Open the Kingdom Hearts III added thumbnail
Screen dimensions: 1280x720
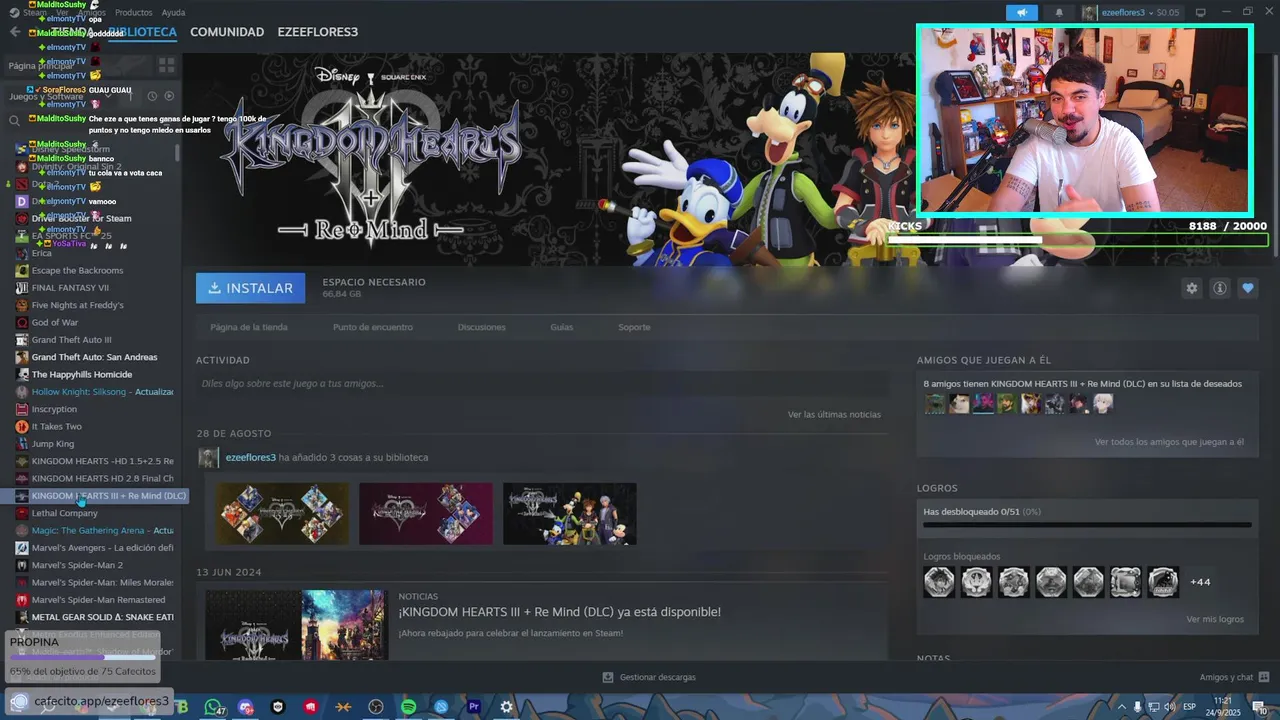click(569, 514)
